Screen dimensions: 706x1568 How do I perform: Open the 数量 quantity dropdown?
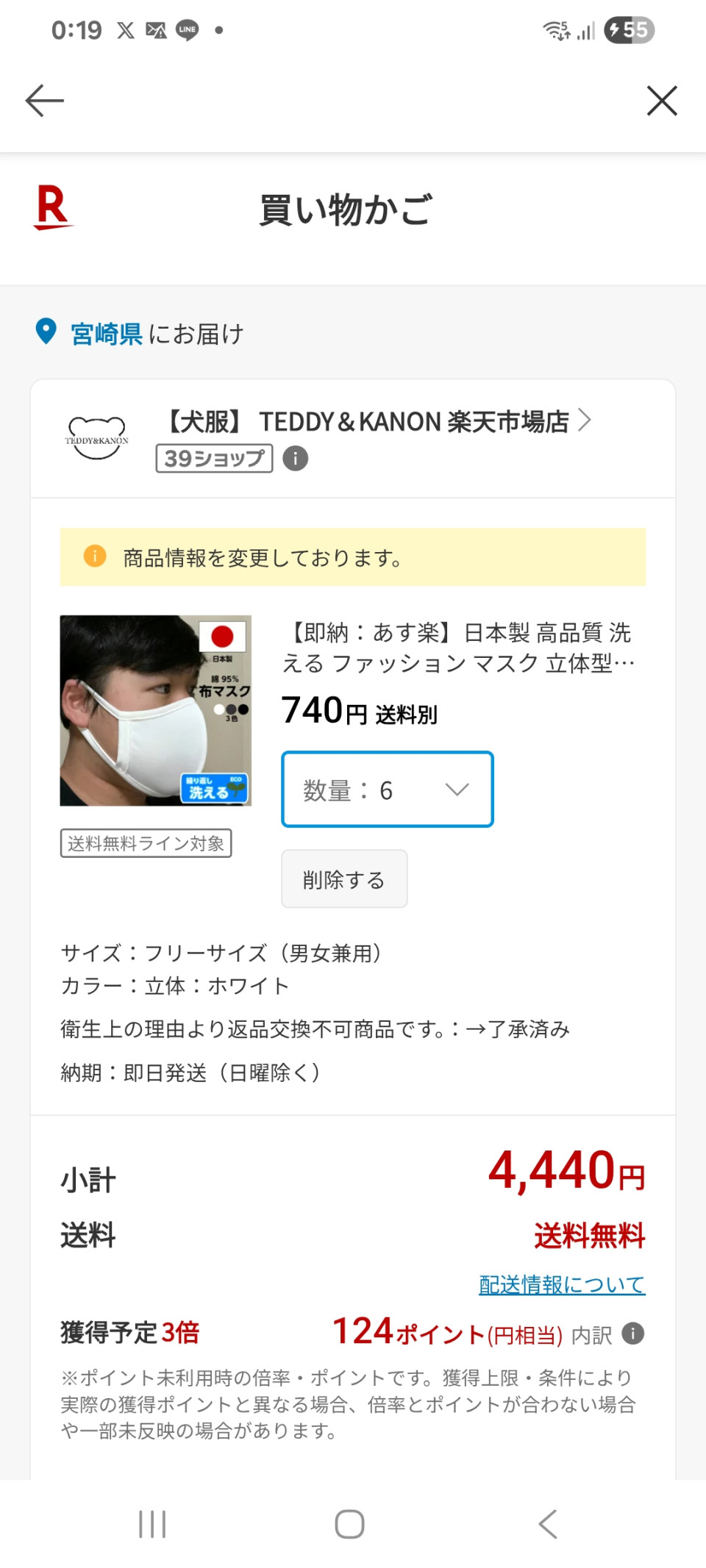[387, 790]
